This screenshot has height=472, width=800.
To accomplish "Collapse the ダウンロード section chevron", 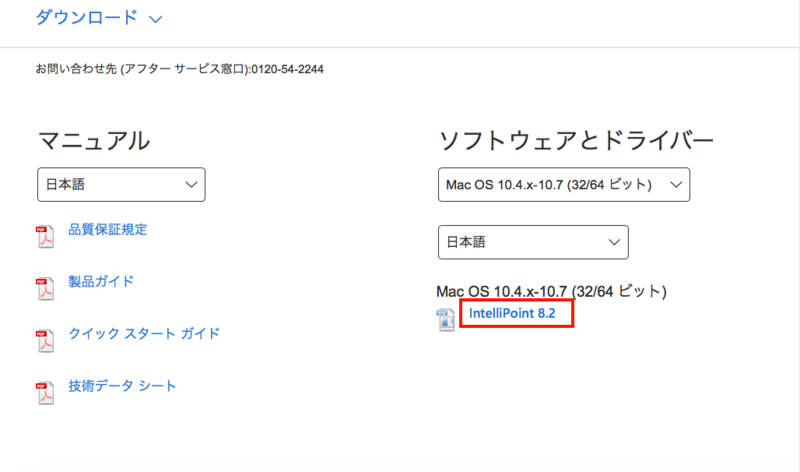I will point(155,19).
